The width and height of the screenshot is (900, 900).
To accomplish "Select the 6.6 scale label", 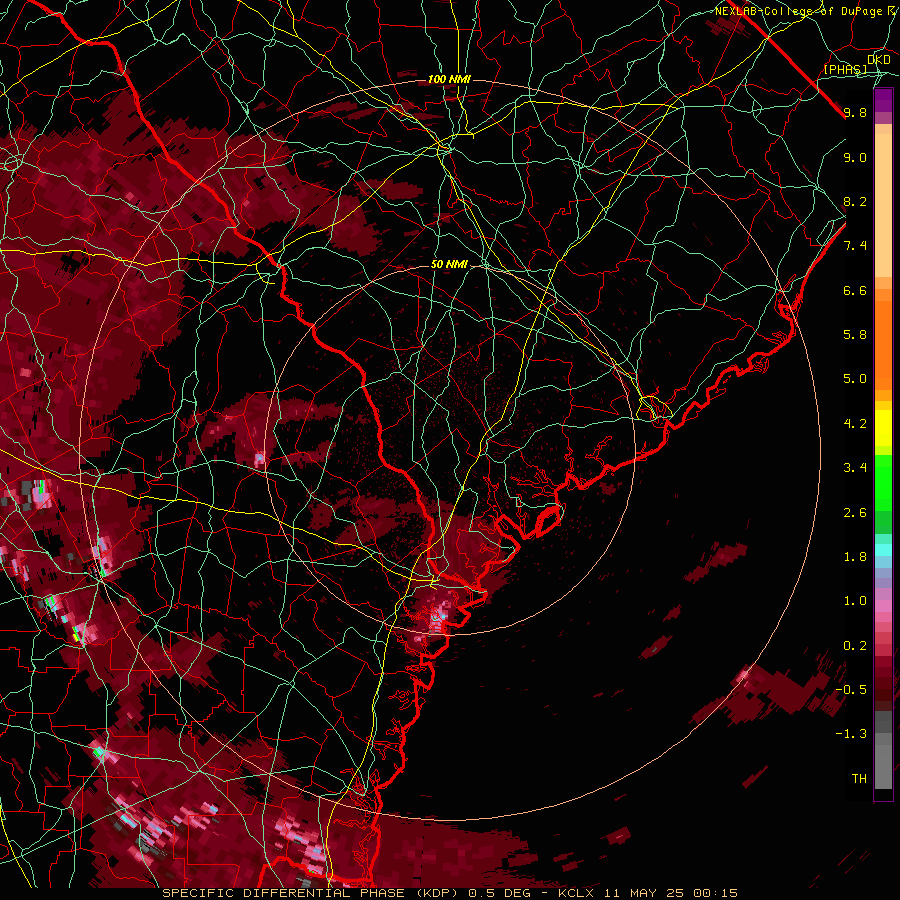I will [x=855, y=290].
